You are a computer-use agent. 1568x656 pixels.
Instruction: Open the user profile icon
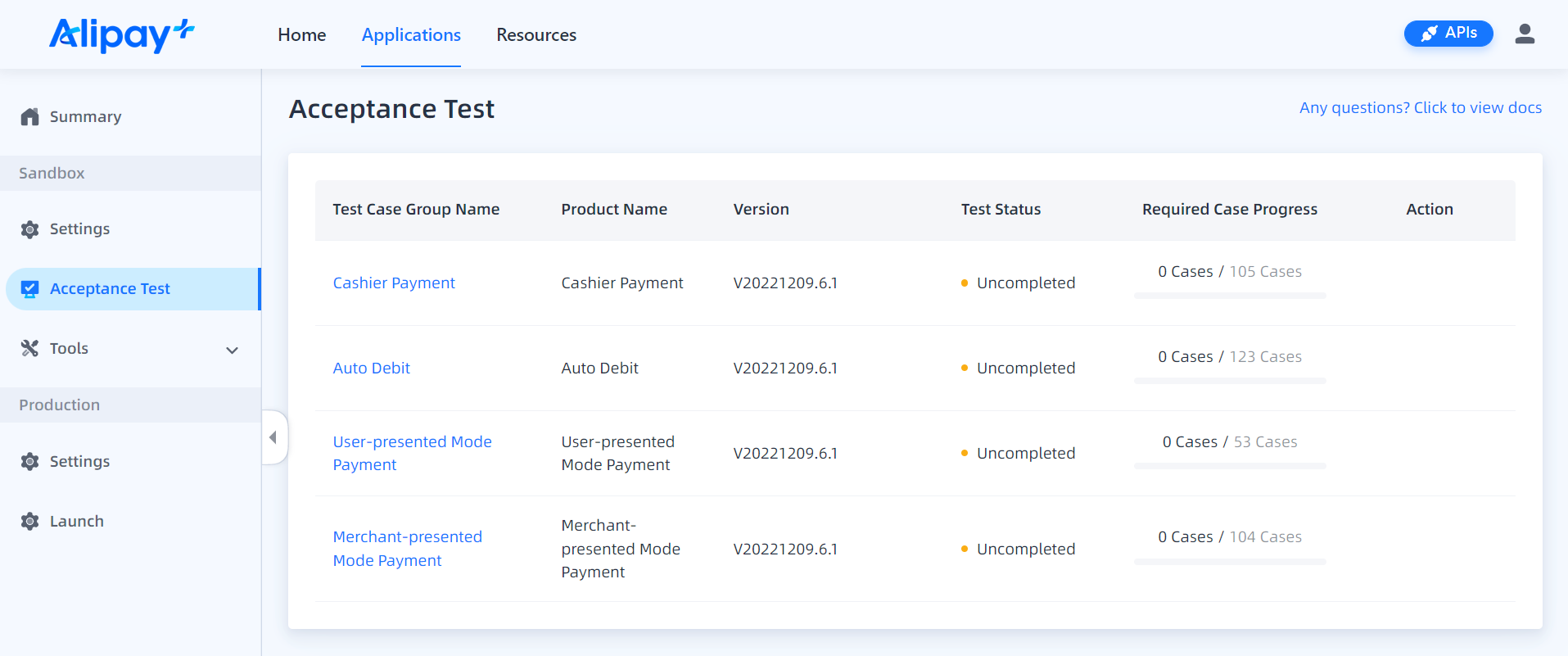pyautogui.click(x=1524, y=34)
